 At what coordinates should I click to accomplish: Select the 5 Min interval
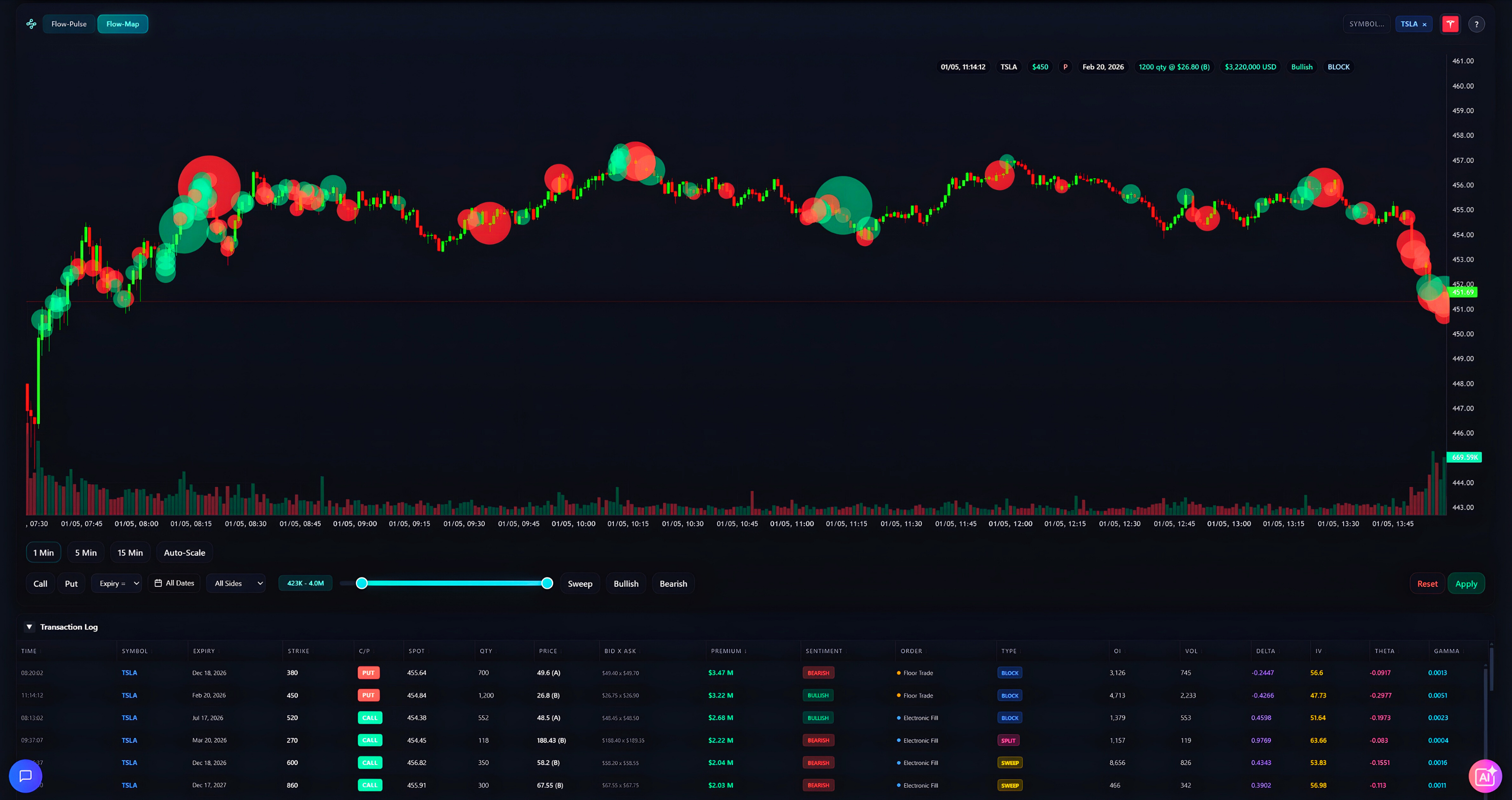coord(86,553)
